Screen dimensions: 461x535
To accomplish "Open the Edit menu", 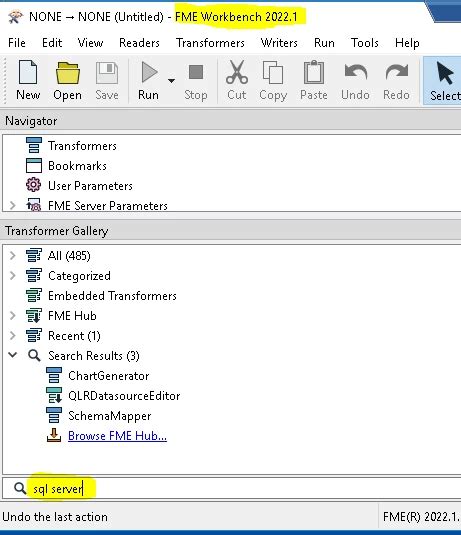I will (52, 43).
